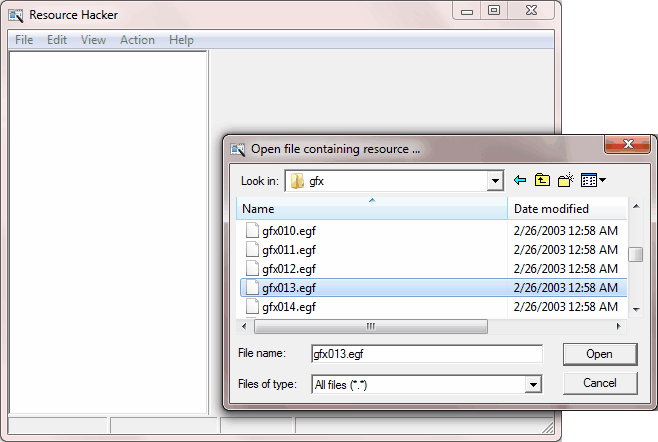Open the View menu in Resource Hacker
The height and width of the screenshot is (442, 658).
pos(93,40)
